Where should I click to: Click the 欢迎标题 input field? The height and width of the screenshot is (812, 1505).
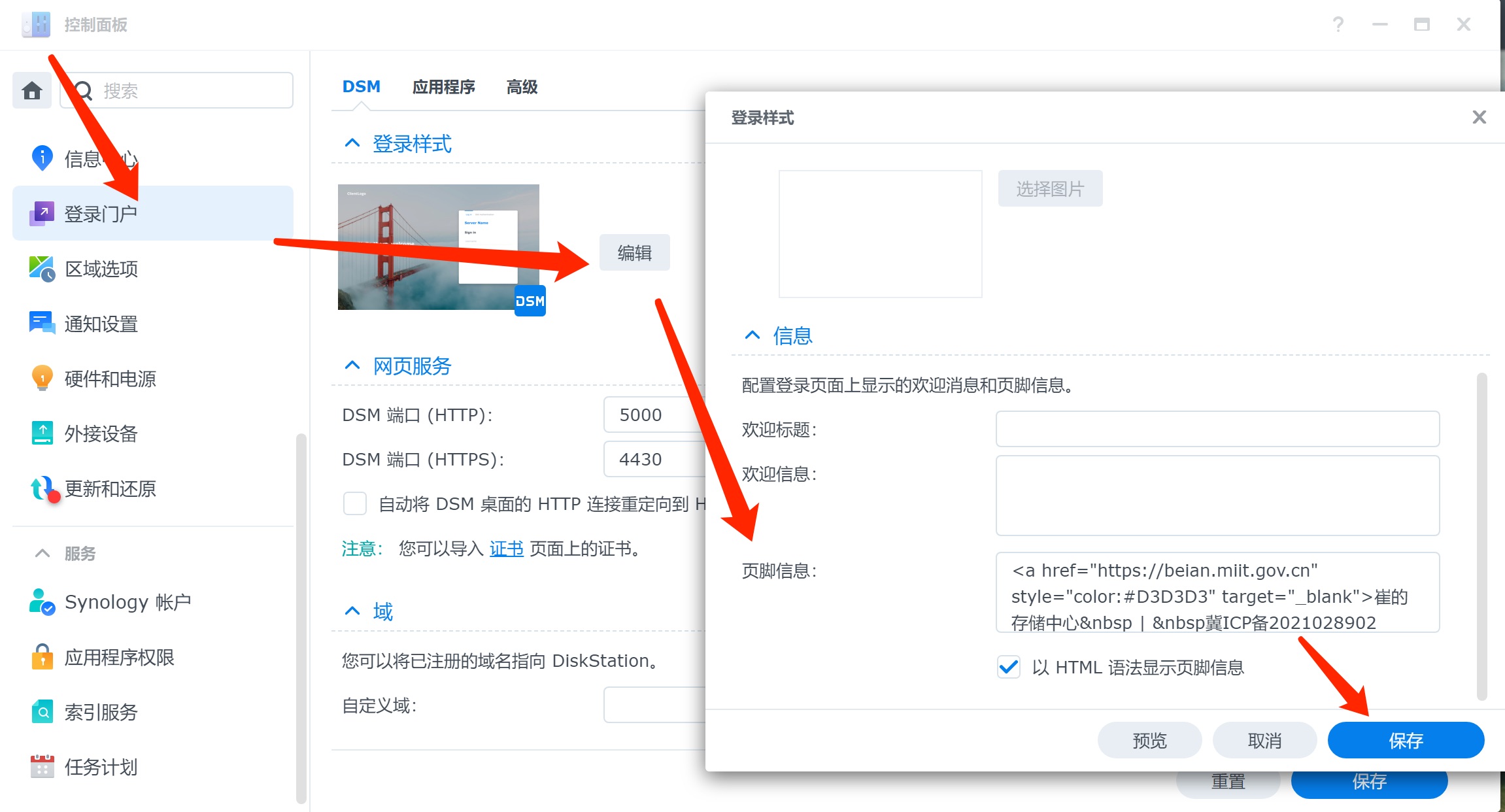pos(1217,429)
